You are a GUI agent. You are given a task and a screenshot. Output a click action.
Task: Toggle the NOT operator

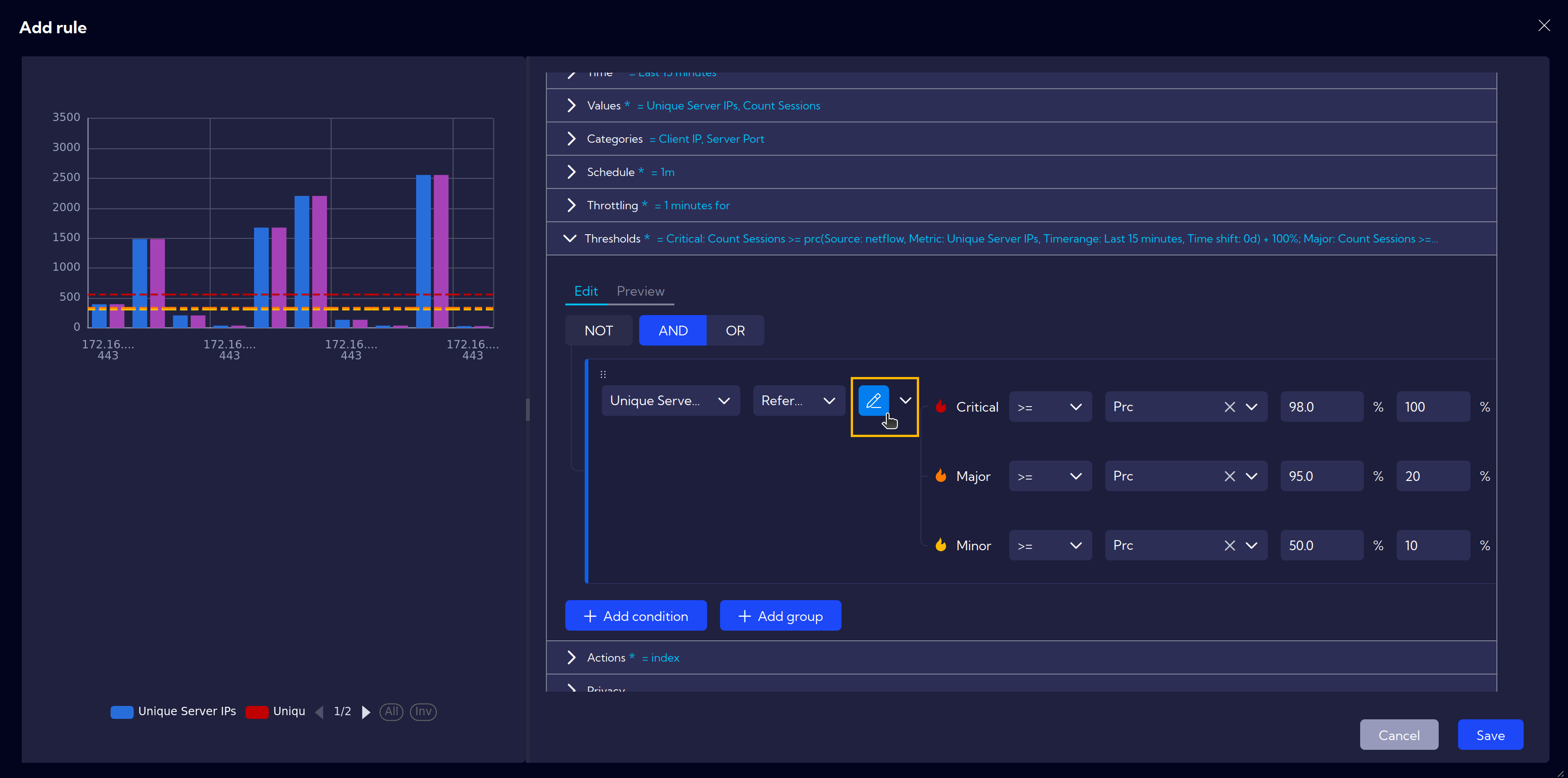point(599,331)
